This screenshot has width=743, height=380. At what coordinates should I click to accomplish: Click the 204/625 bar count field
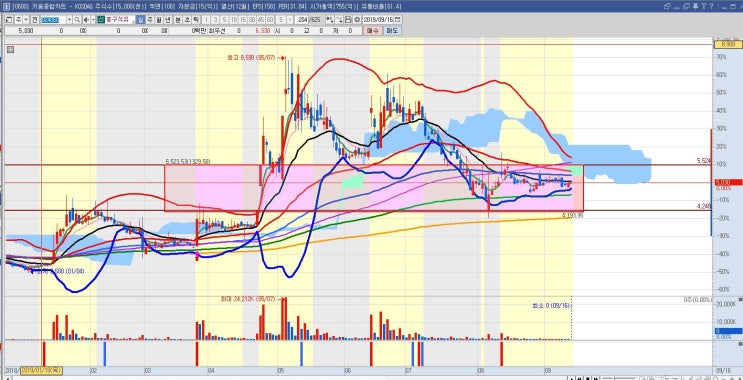308,20
